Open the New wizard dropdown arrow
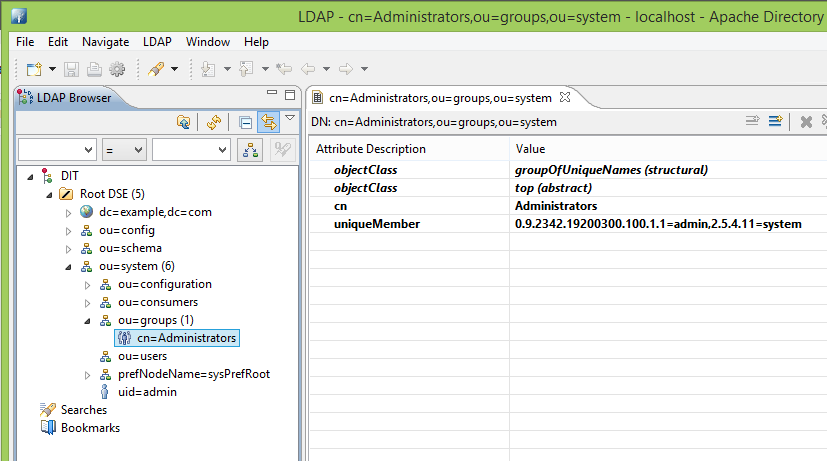827x461 pixels. tap(52, 69)
